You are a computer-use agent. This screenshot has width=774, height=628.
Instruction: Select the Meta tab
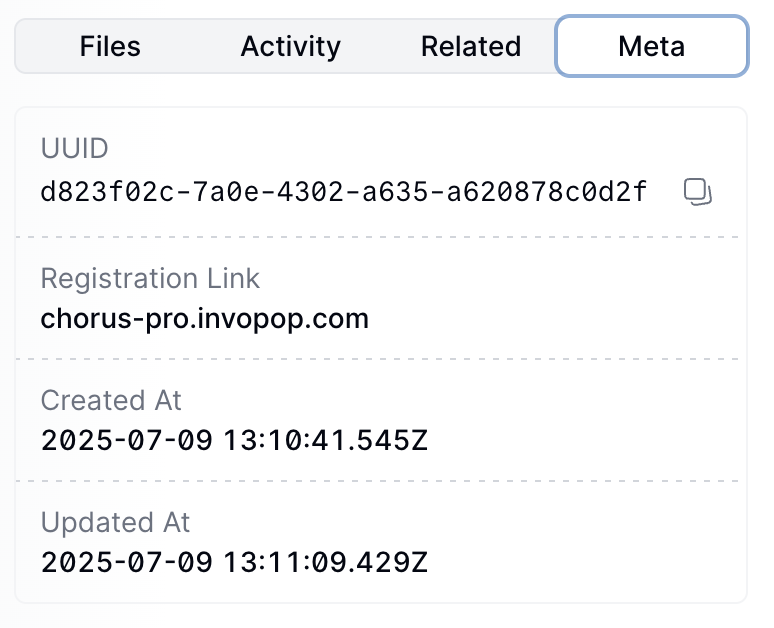(652, 46)
